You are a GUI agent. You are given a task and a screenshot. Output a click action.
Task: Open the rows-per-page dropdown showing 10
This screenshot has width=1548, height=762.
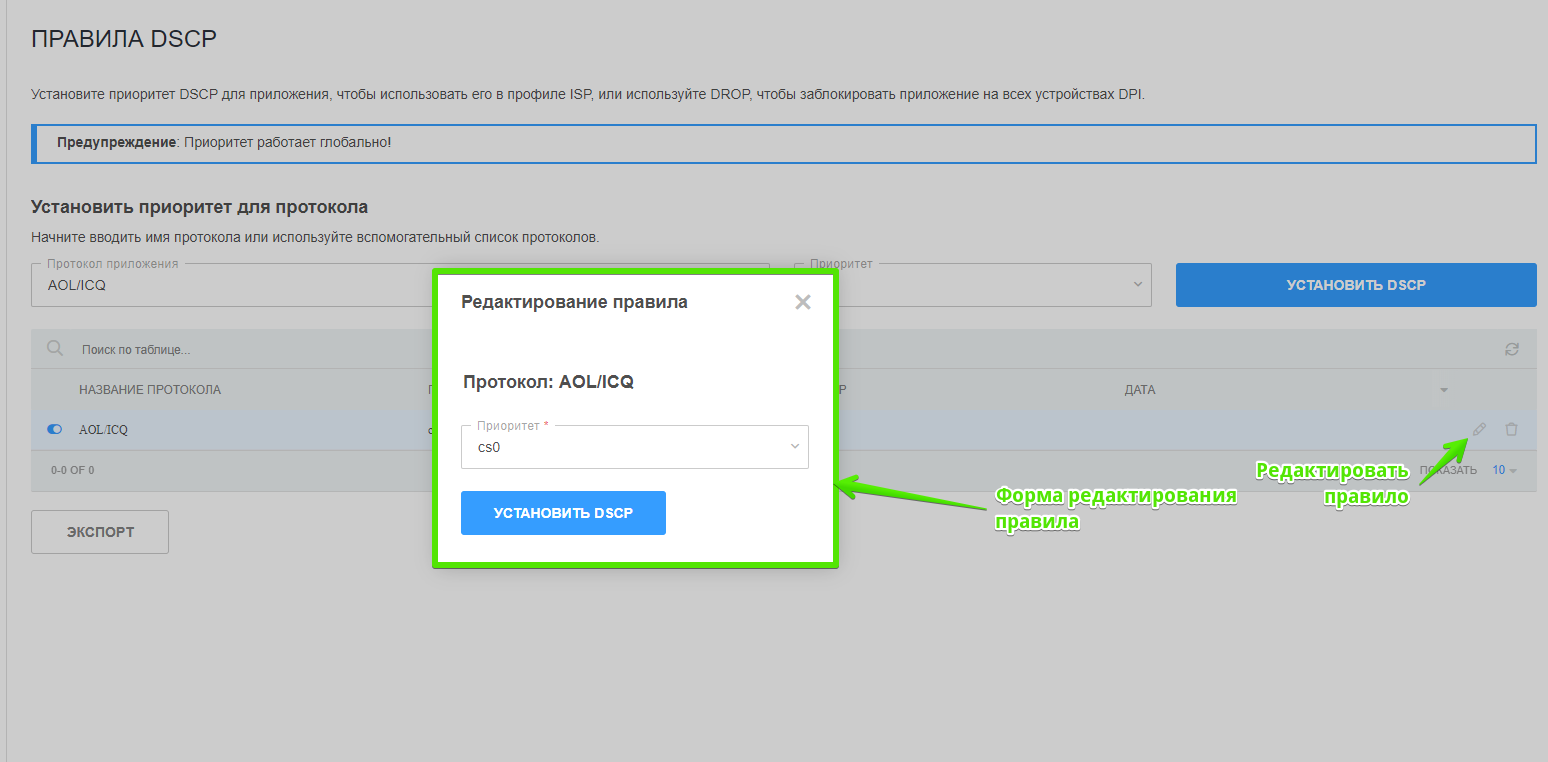(x=1504, y=470)
